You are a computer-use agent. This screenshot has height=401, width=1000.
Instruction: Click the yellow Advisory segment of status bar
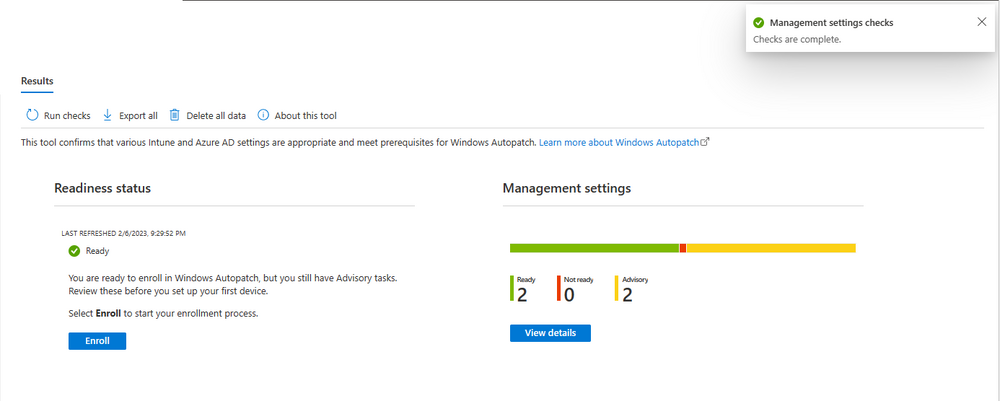(770, 248)
